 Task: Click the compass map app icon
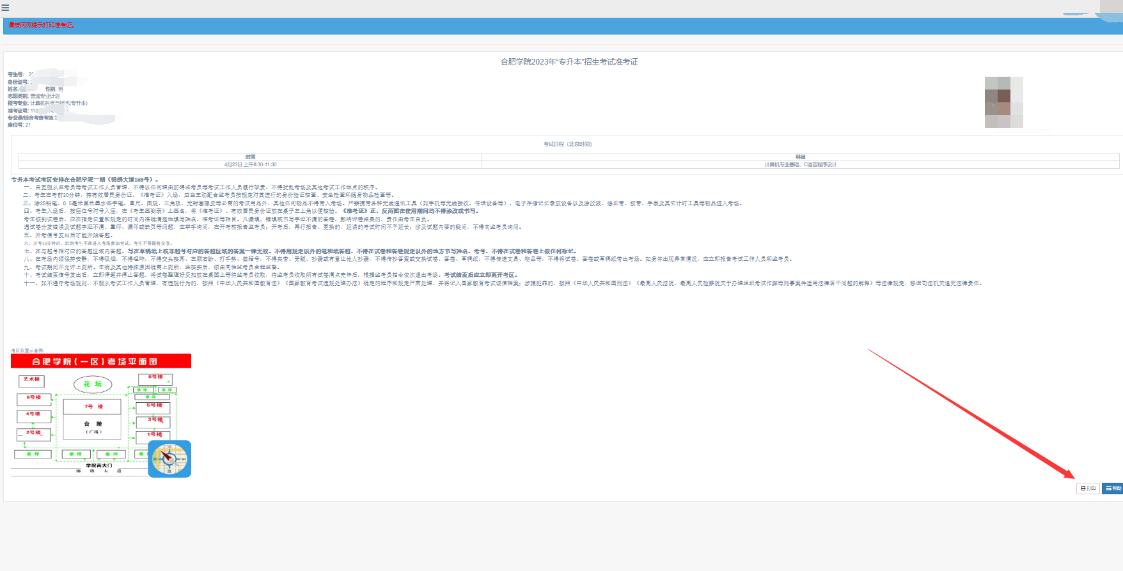pyautogui.click(x=169, y=458)
